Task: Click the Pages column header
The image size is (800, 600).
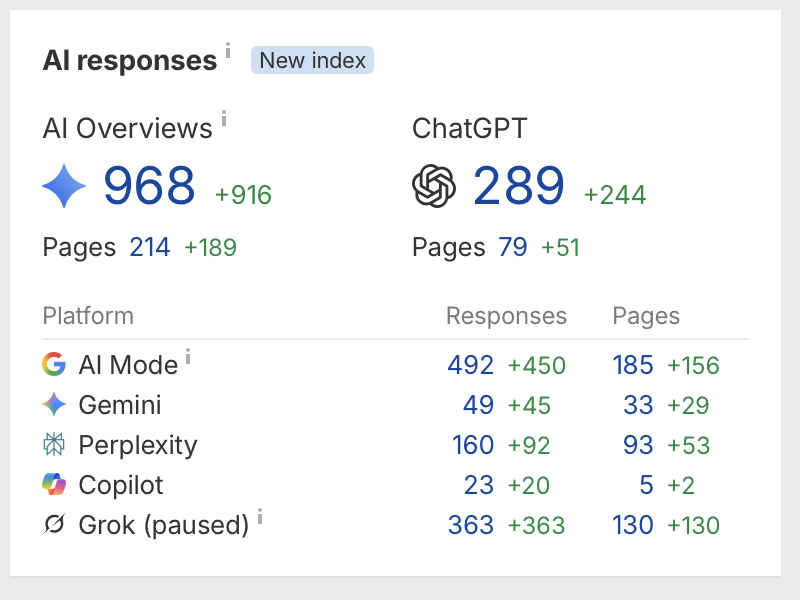Action: coord(646,316)
